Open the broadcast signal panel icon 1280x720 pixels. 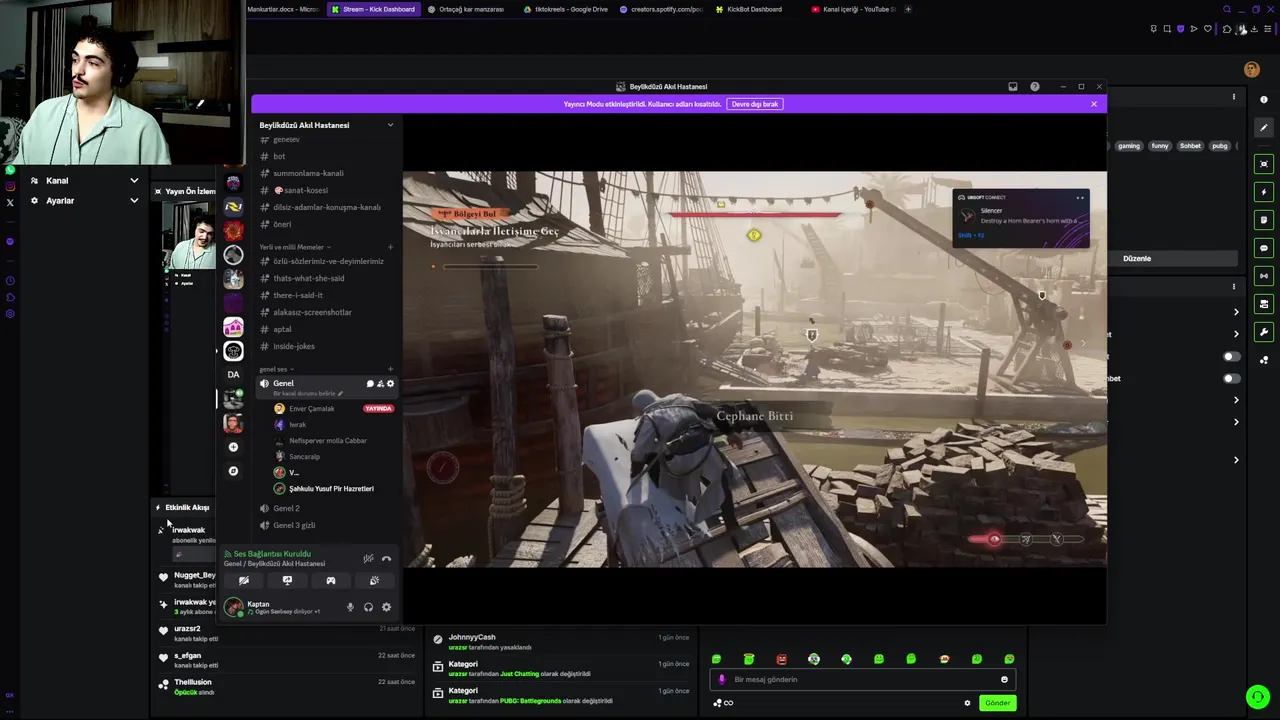click(x=1264, y=276)
